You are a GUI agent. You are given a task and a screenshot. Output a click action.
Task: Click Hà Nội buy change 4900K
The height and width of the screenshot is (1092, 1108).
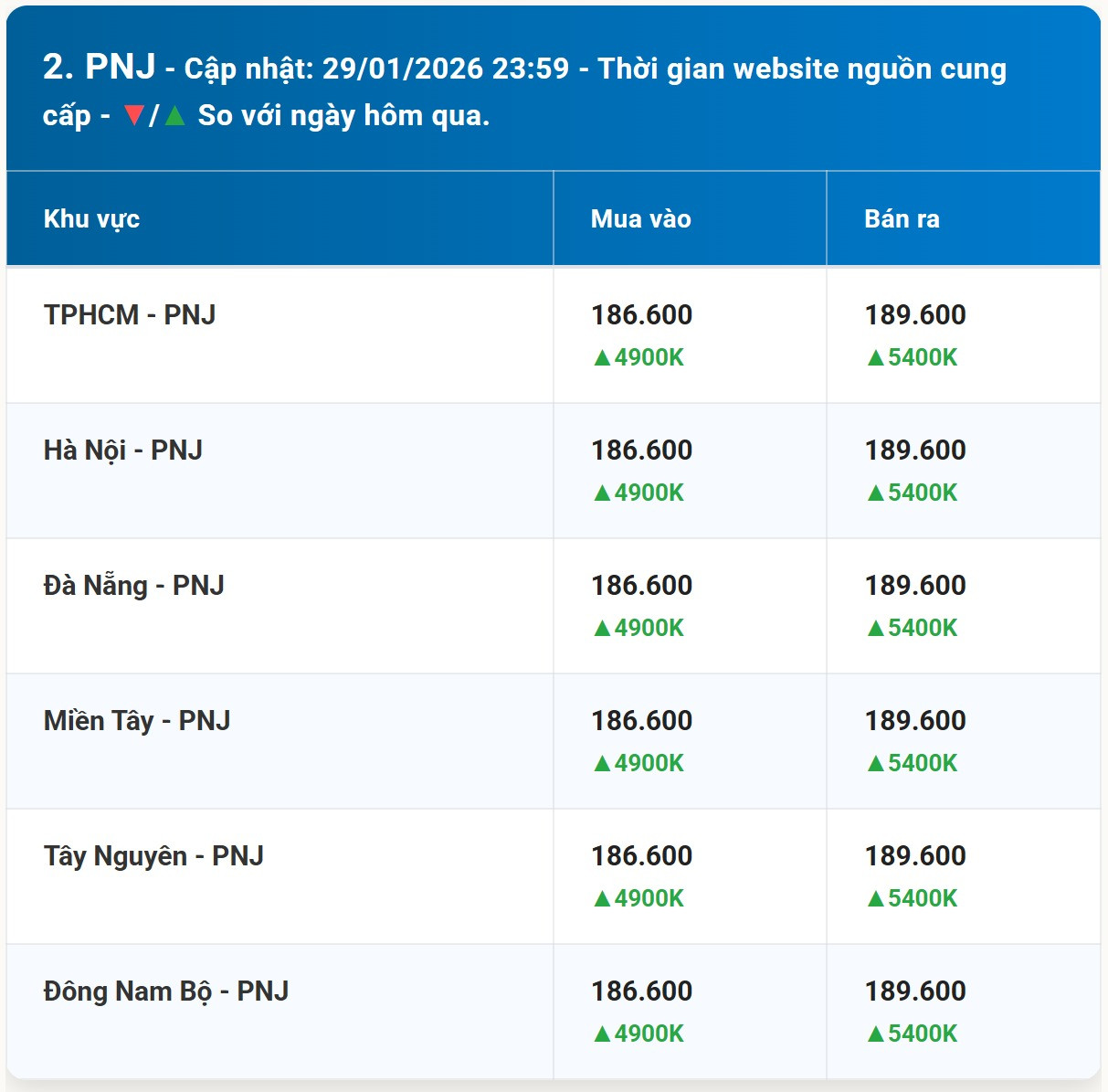coord(638,493)
